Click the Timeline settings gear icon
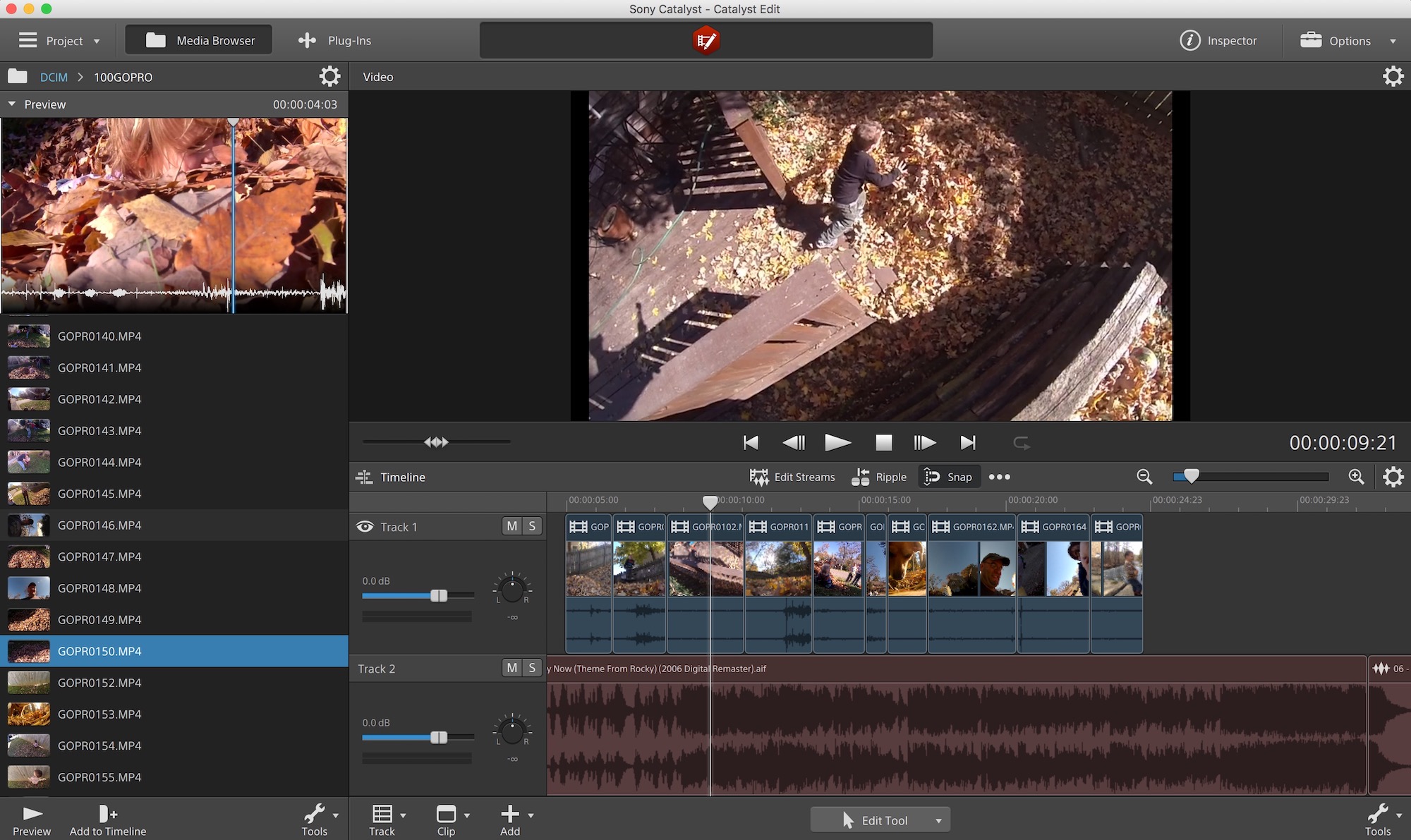The width and height of the screenshot is (1411, 840). pyautogui.click(x=1393, y=476)
